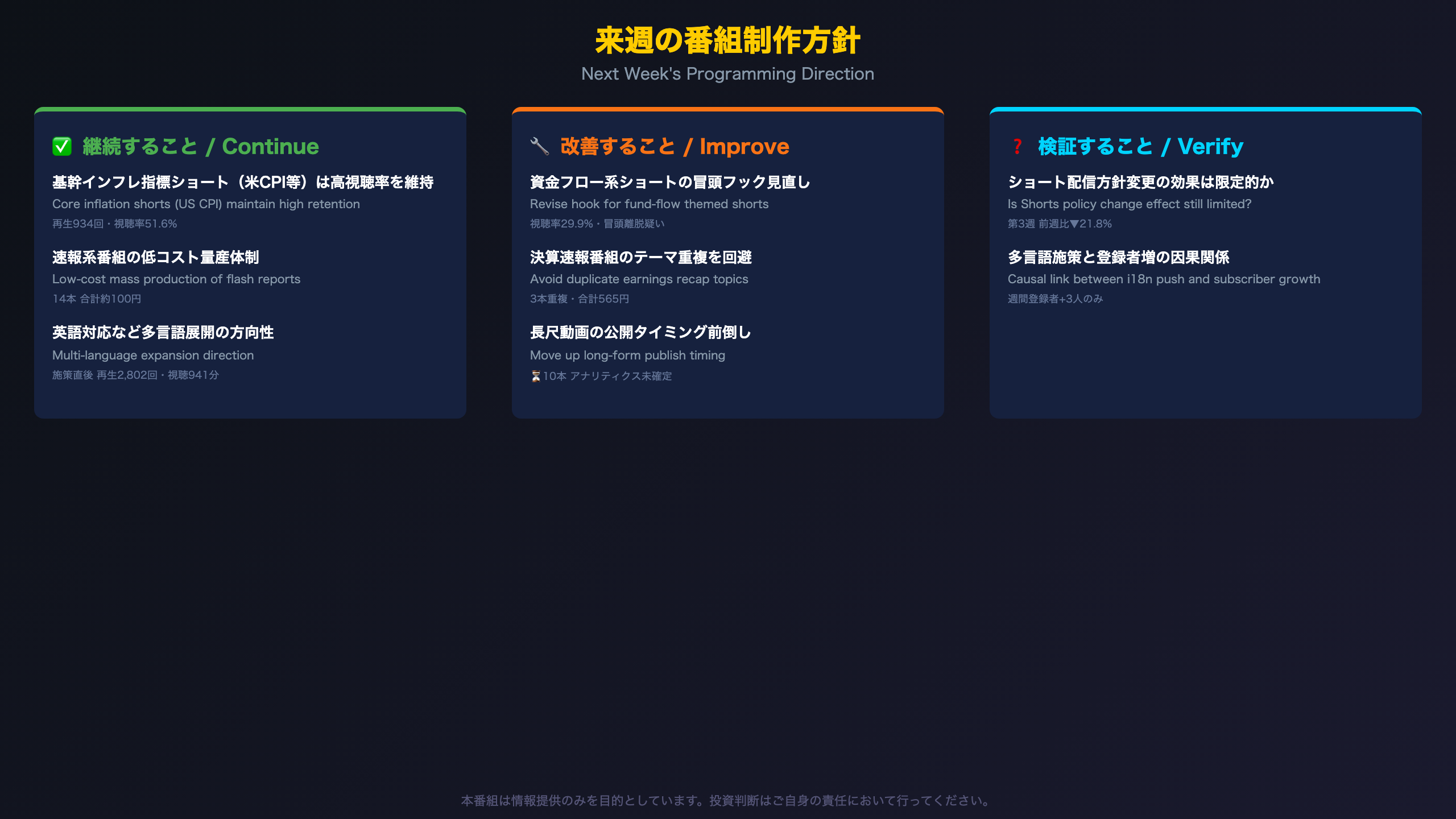Select the heading 検証すること / Verify
The height and width of the screenshot is (819, 1456).
1141,147
